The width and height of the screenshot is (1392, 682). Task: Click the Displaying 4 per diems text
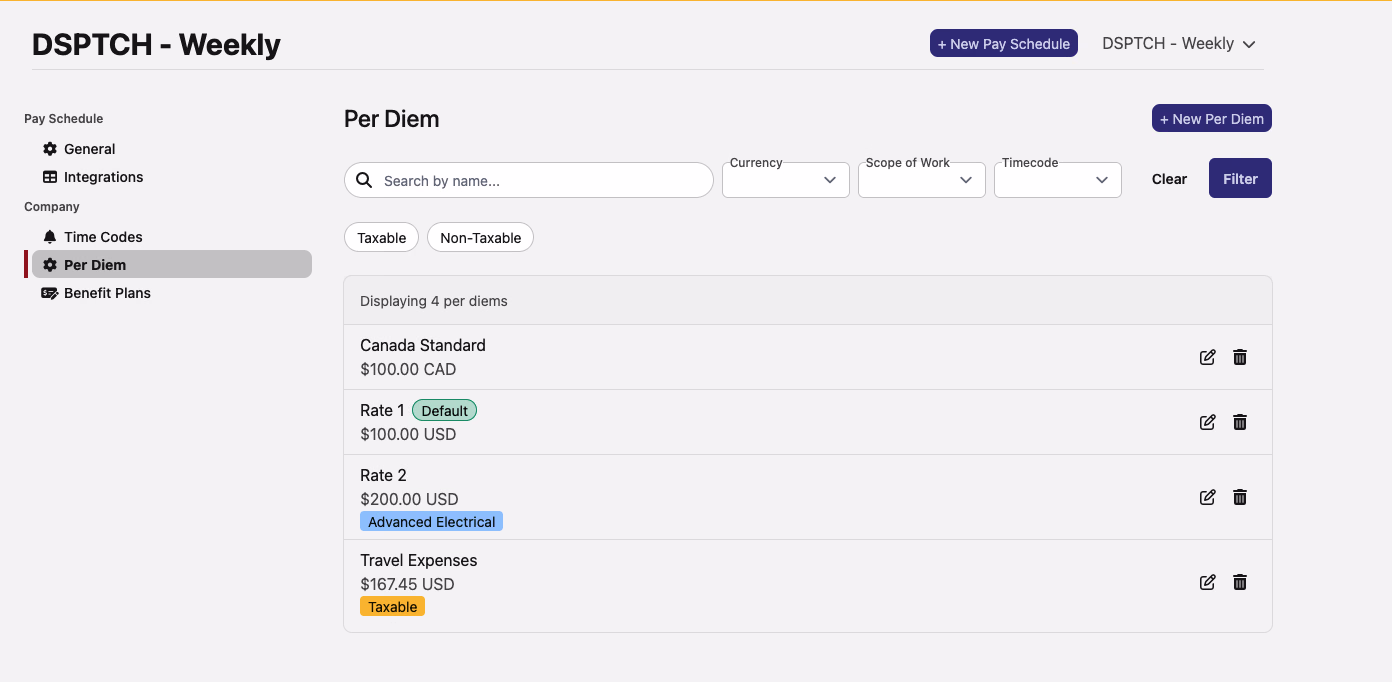point(434,301)
